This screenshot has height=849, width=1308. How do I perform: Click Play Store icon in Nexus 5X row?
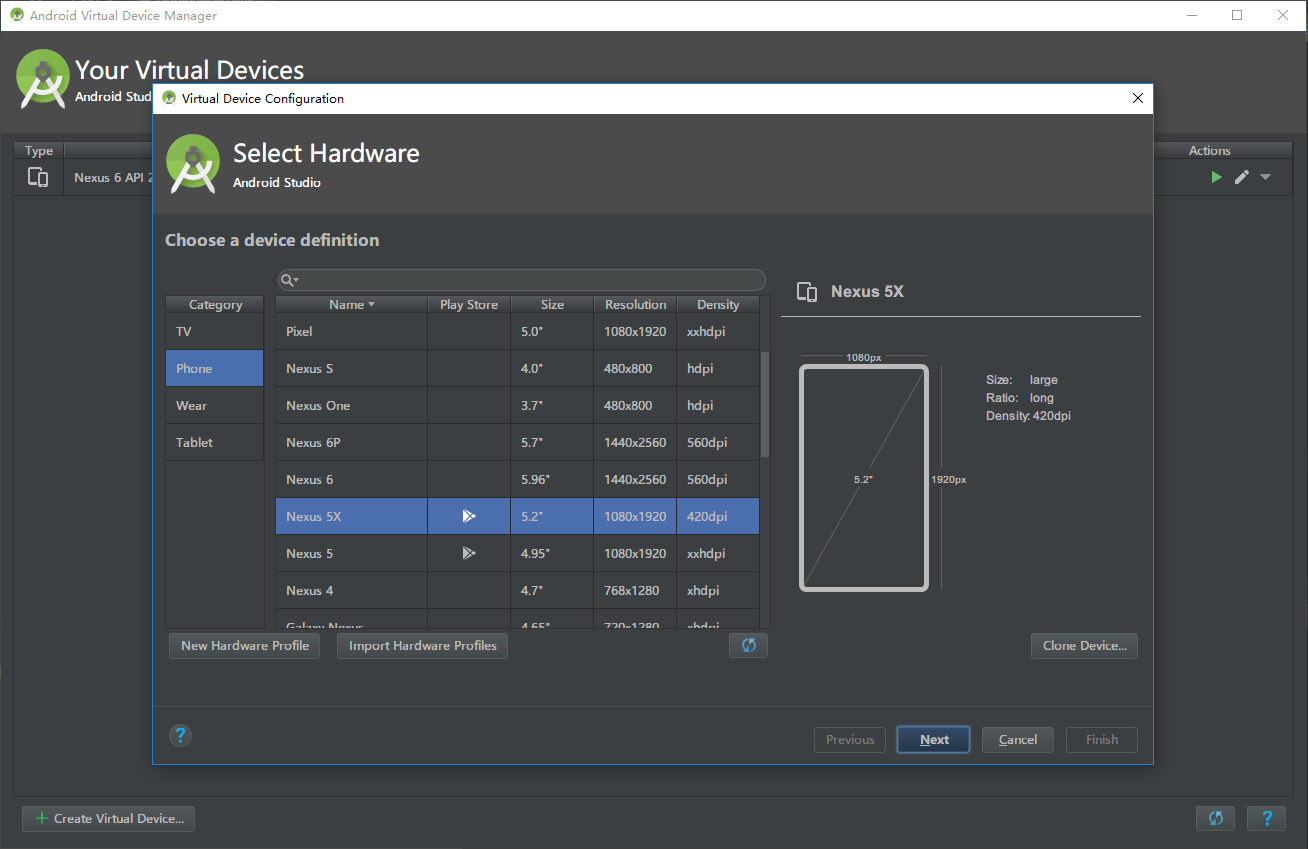point(469,517)
